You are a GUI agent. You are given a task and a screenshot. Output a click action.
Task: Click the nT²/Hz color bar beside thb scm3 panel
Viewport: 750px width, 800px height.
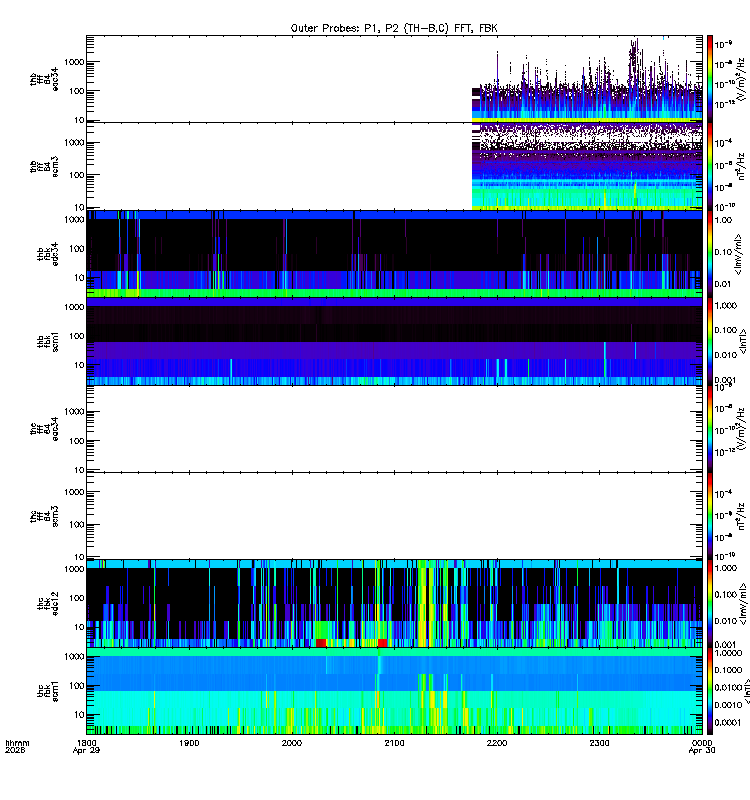click(x=710, y=166)
